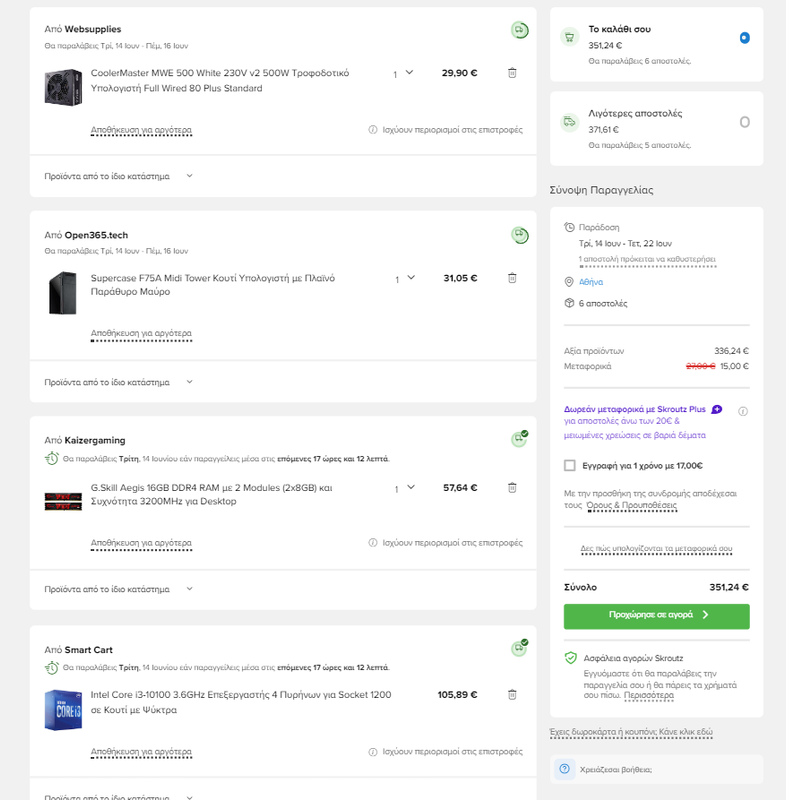This screenshot has width=786, height=800.
Task: Click the package icon beside '6 αποστολές'
Action: coord(569,303)
